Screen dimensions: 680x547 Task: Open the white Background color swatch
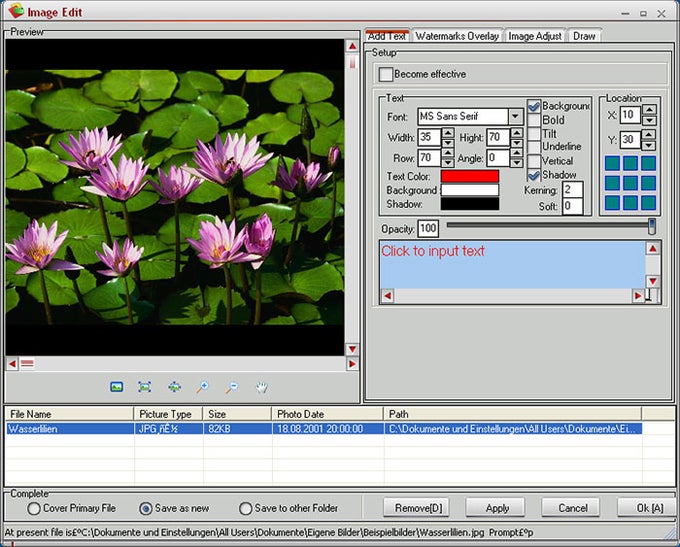pyautogui.click(x=470, y=190)
